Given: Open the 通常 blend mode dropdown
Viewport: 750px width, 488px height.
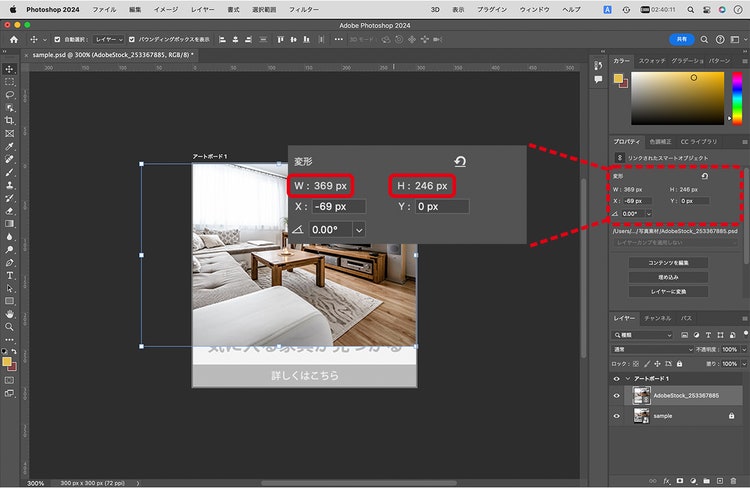Looking at the screenshot, I should (x=652, y=350).
